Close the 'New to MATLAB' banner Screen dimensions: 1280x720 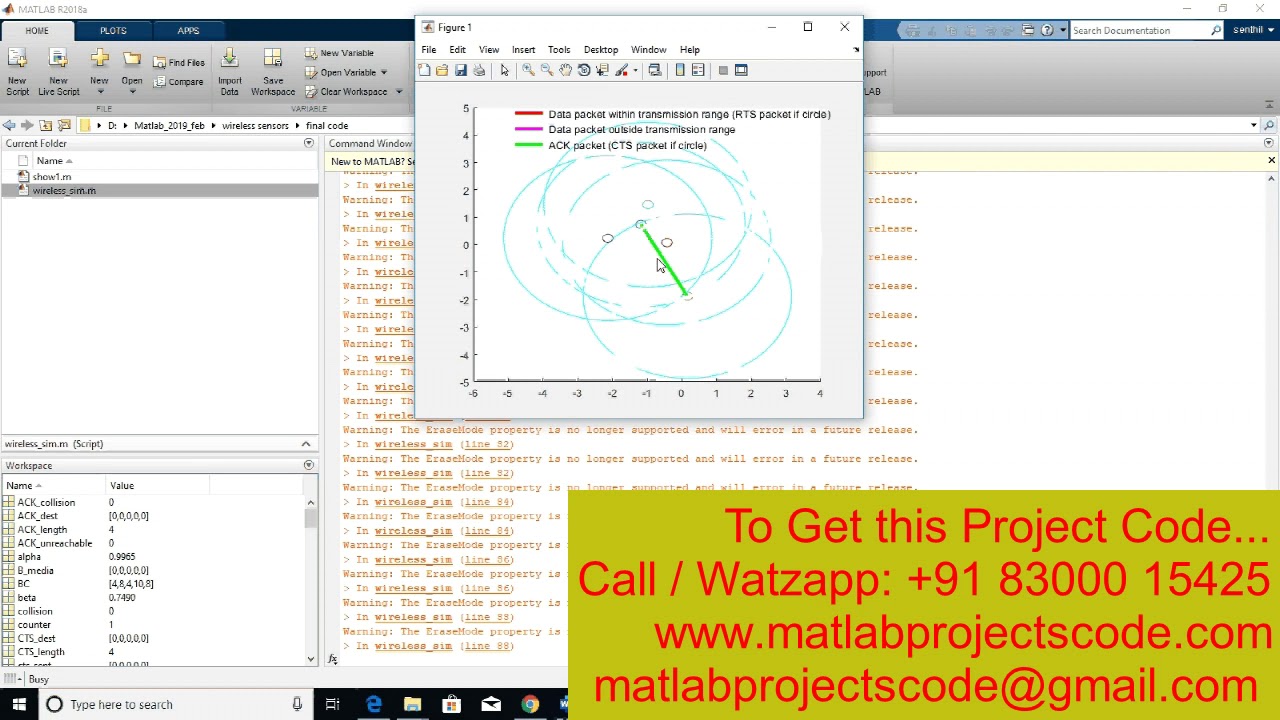coord(1271,161)
